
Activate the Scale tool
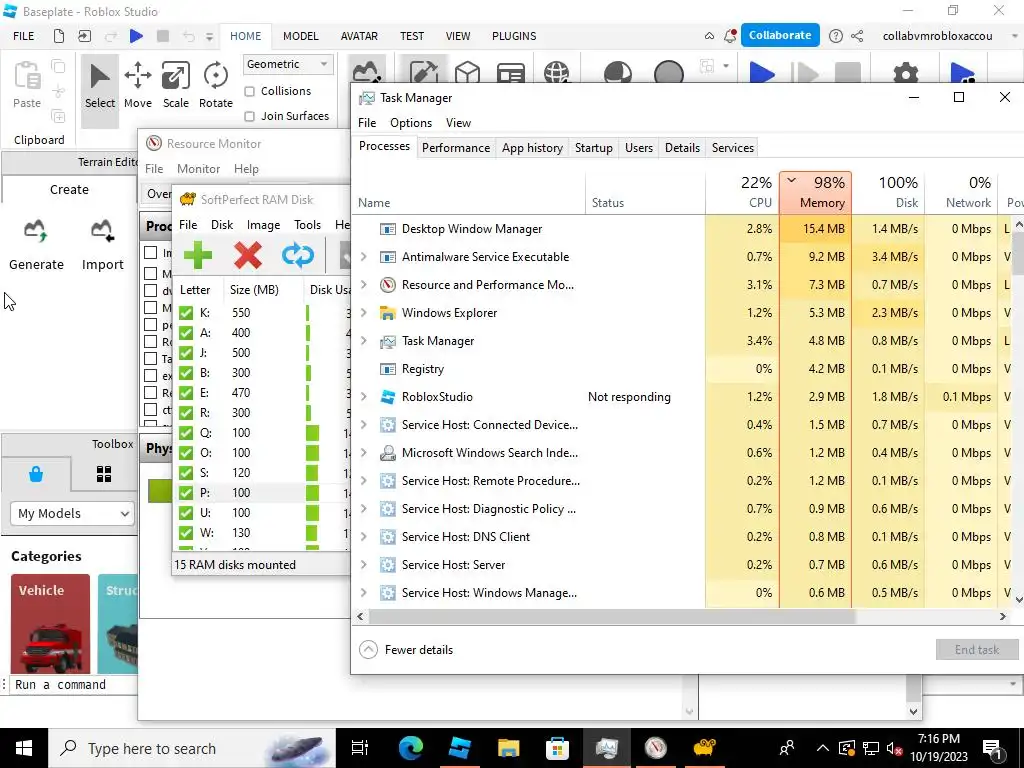click(176, 87)
